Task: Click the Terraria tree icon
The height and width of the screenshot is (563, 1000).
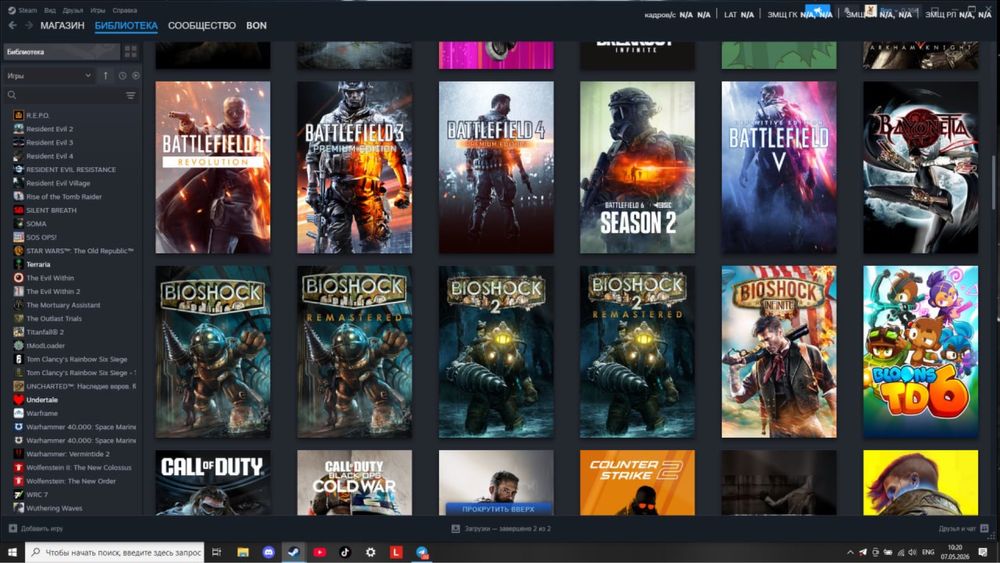Action: [x=18, y=264]
